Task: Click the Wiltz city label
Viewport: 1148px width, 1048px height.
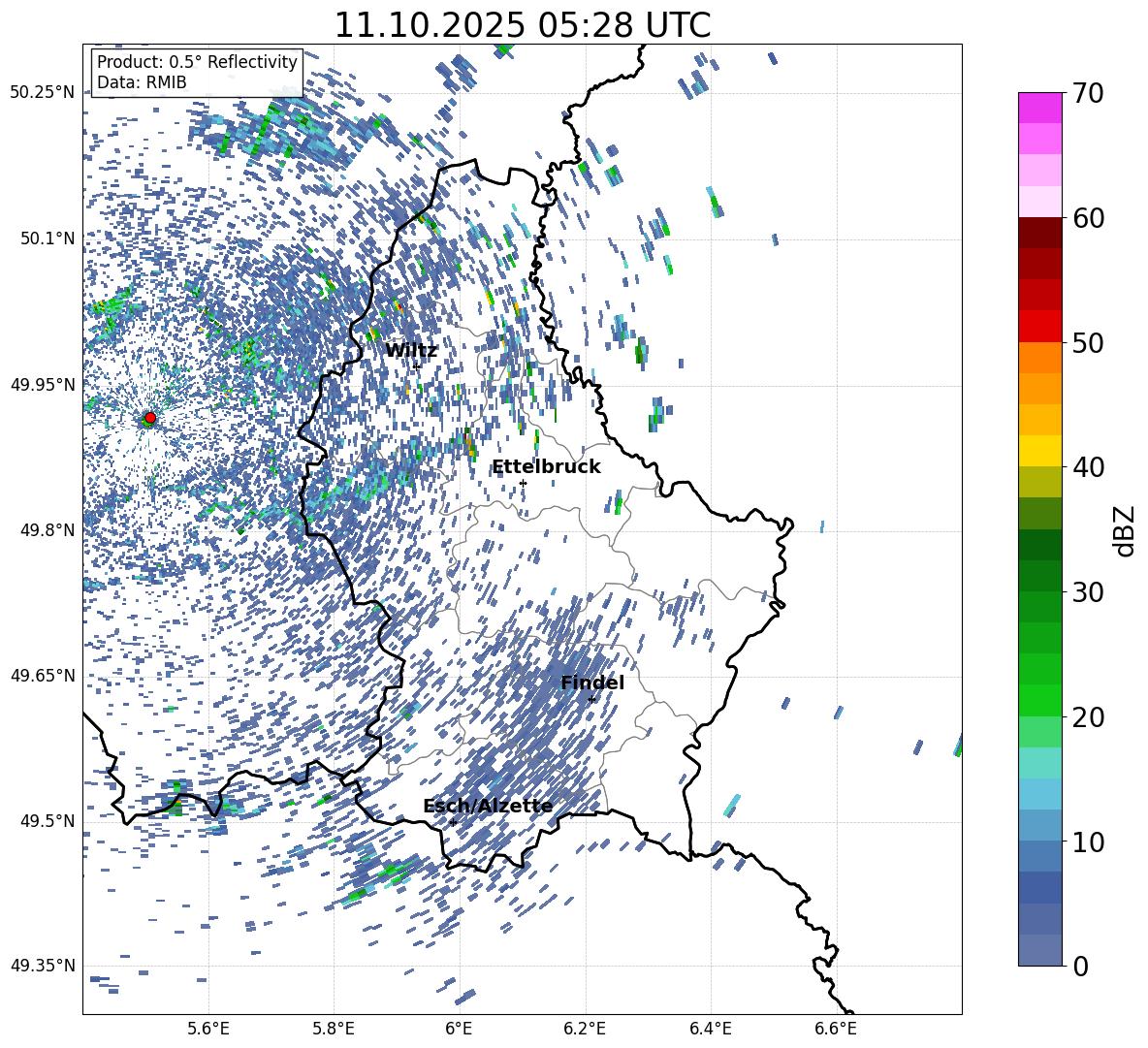Action: click(411, 351)
